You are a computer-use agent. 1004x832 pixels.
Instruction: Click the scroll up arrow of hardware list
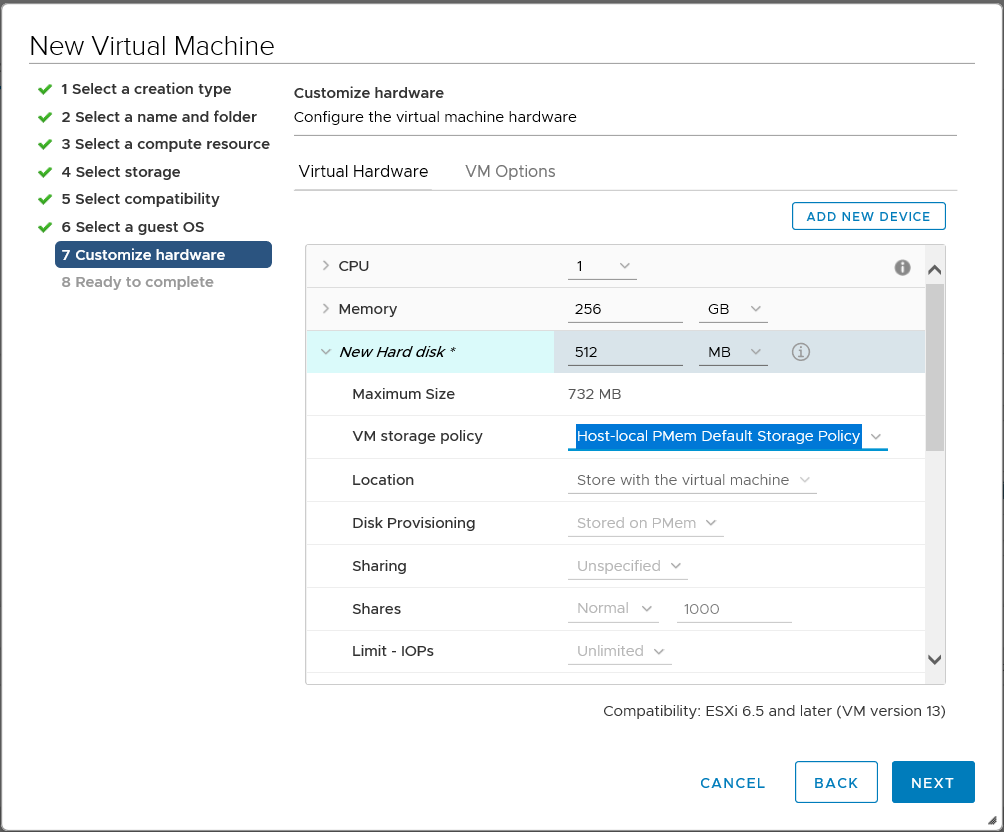[x=934, y=270]
